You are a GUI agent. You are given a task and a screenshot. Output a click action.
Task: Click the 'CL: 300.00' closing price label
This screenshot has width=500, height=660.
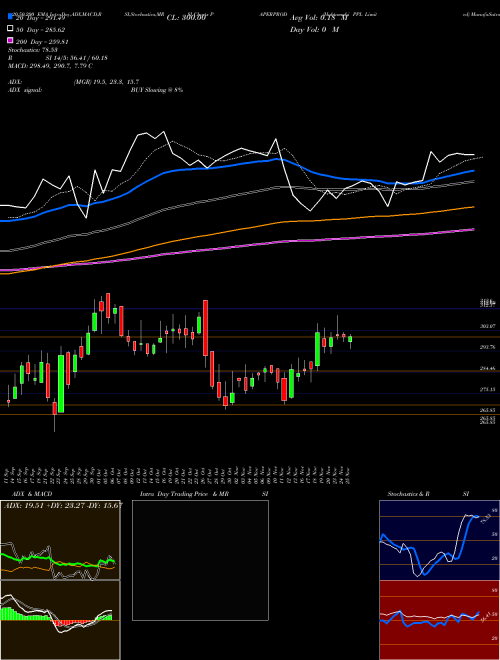click(186, 18)
